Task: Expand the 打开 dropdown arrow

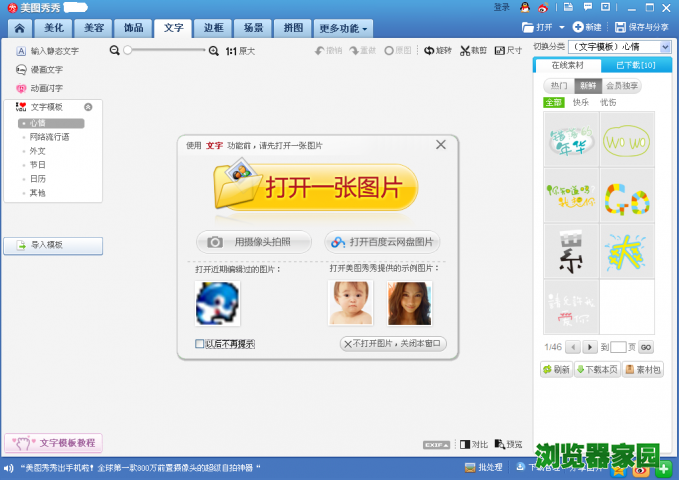Action: 562,27
